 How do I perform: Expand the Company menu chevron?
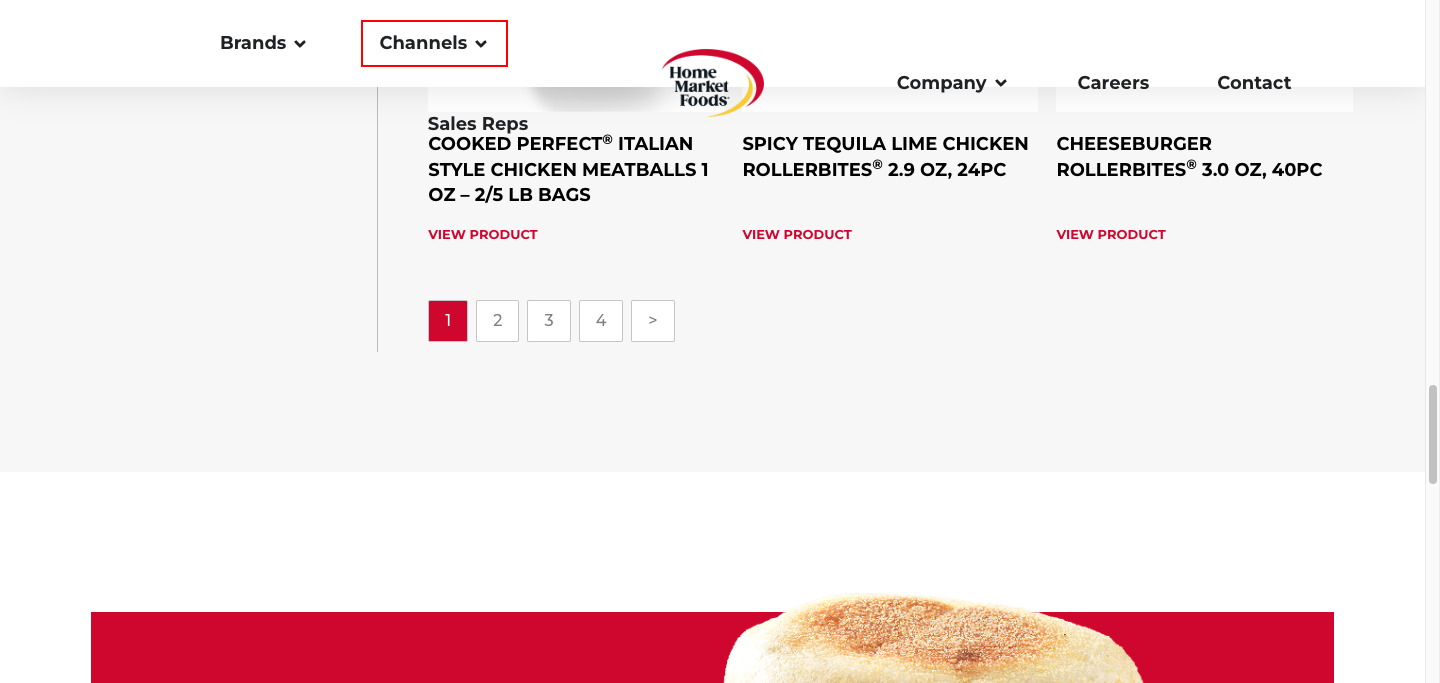(1001, 84)
